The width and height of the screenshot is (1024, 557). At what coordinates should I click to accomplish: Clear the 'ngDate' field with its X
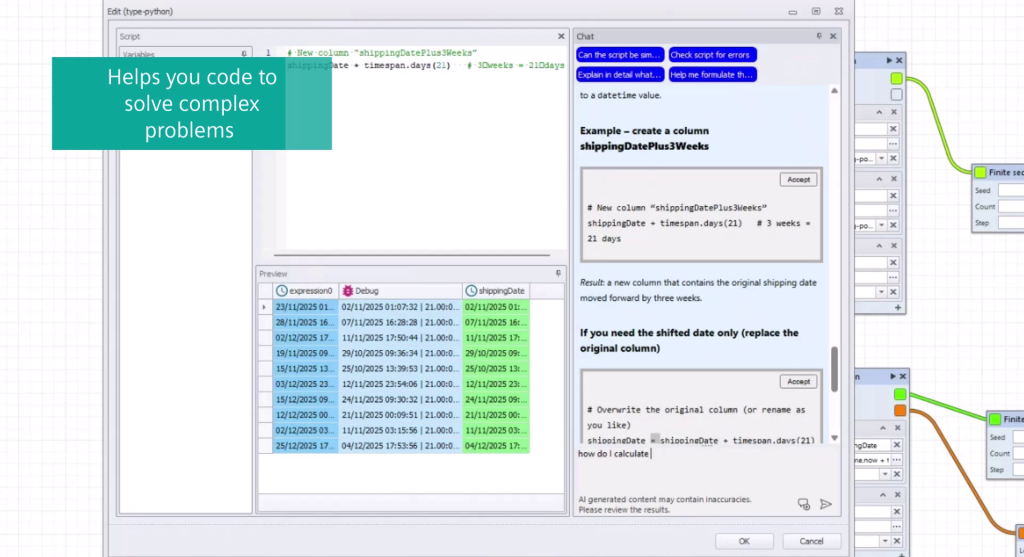pos(897,445)
